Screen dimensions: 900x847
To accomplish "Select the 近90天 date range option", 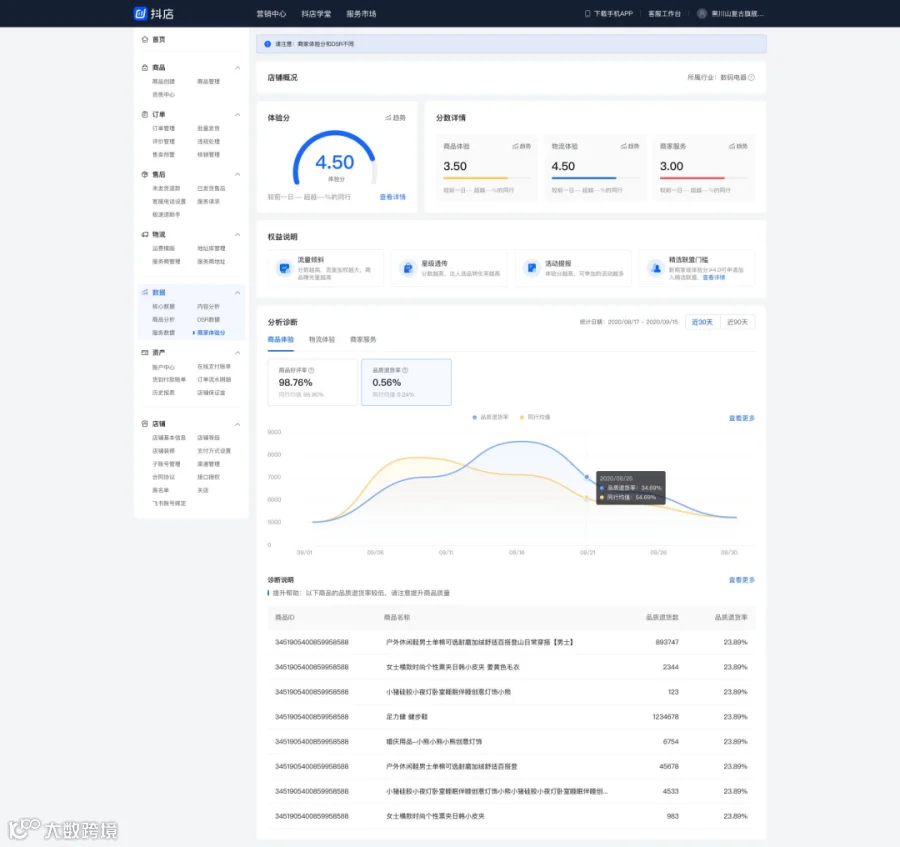I will pyautogui.click(x=738, y=322).
